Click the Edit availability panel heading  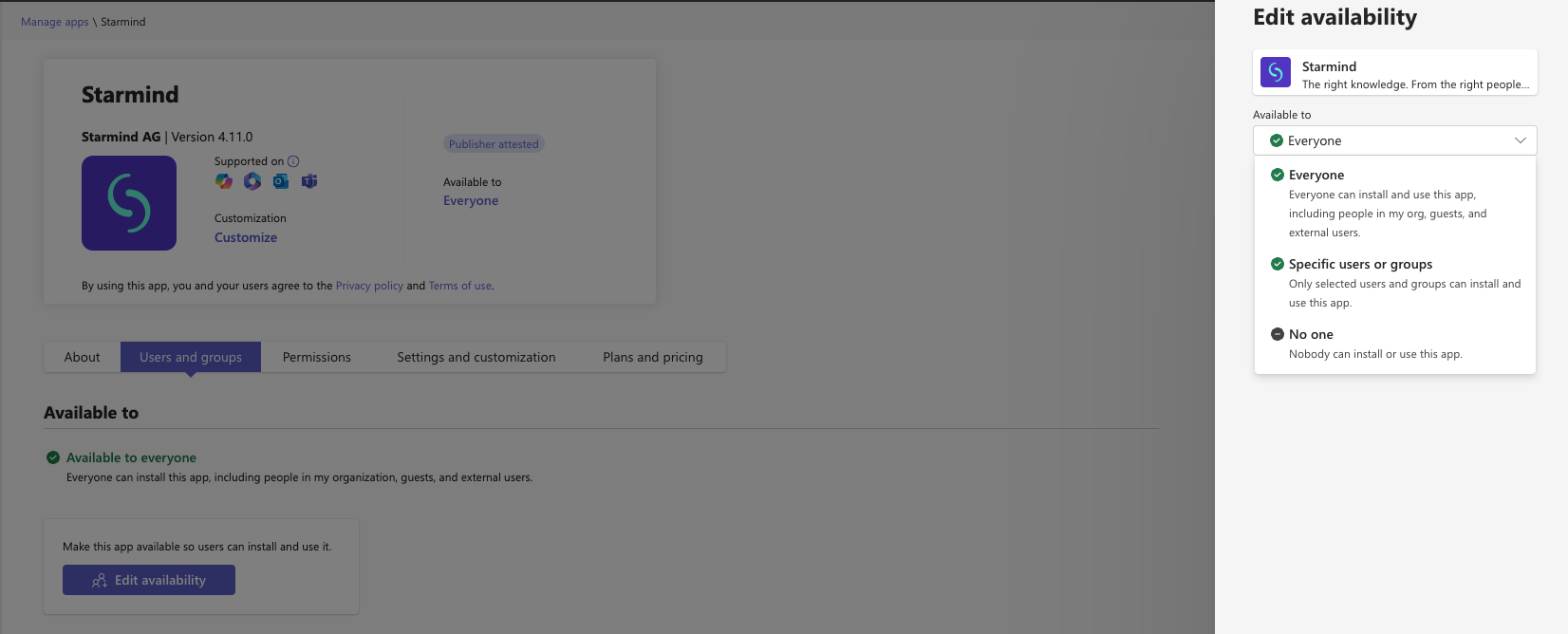1335,17
